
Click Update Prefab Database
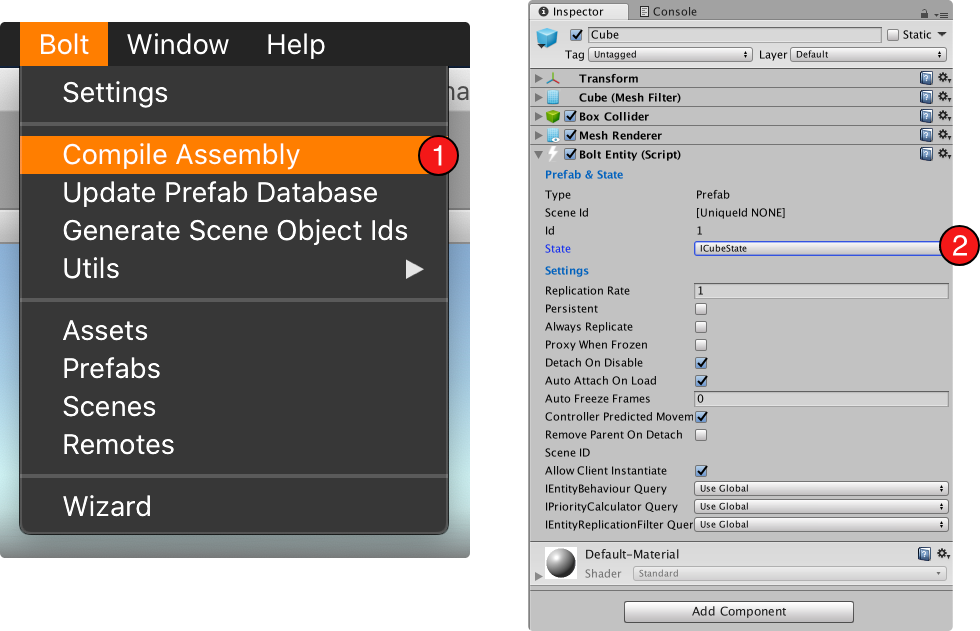tap(234, 192)
